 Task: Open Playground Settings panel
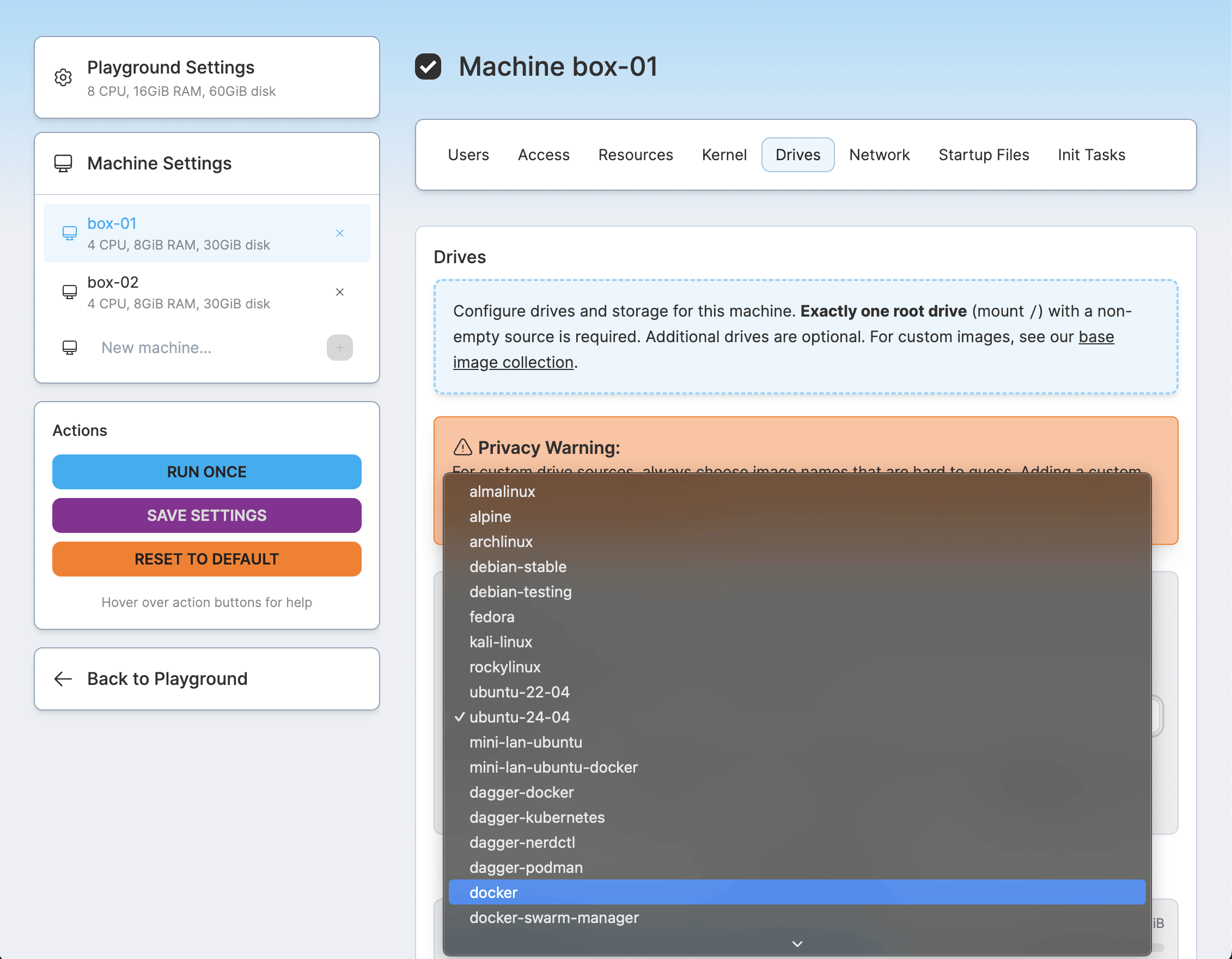[x=206, y=77]
